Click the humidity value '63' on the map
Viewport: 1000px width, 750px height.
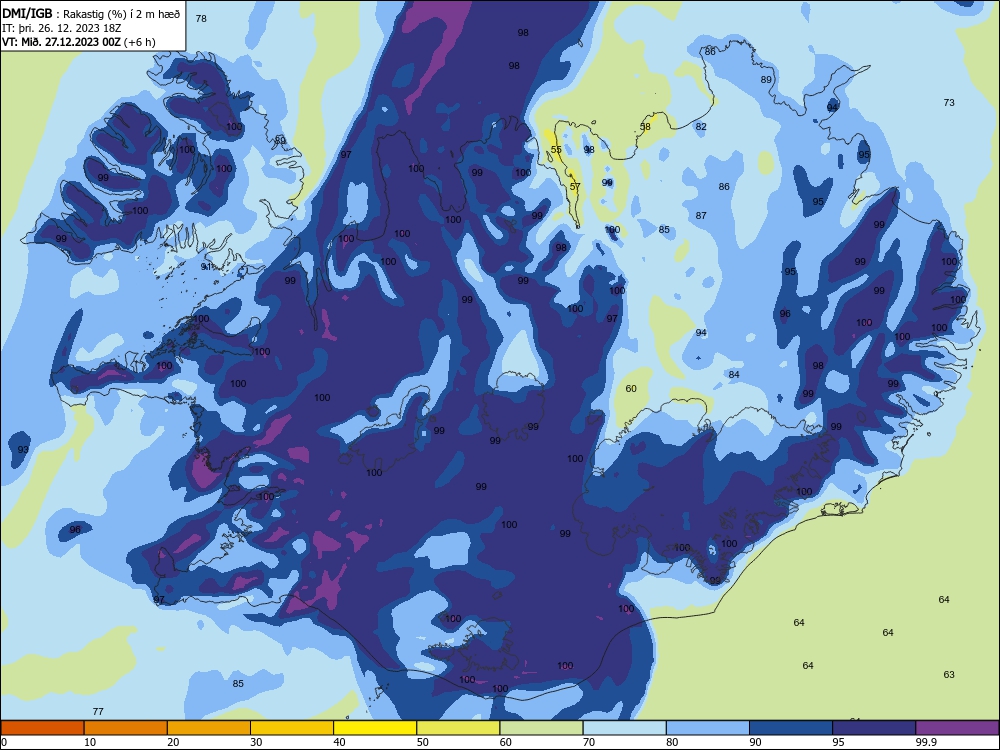[949, 674]
